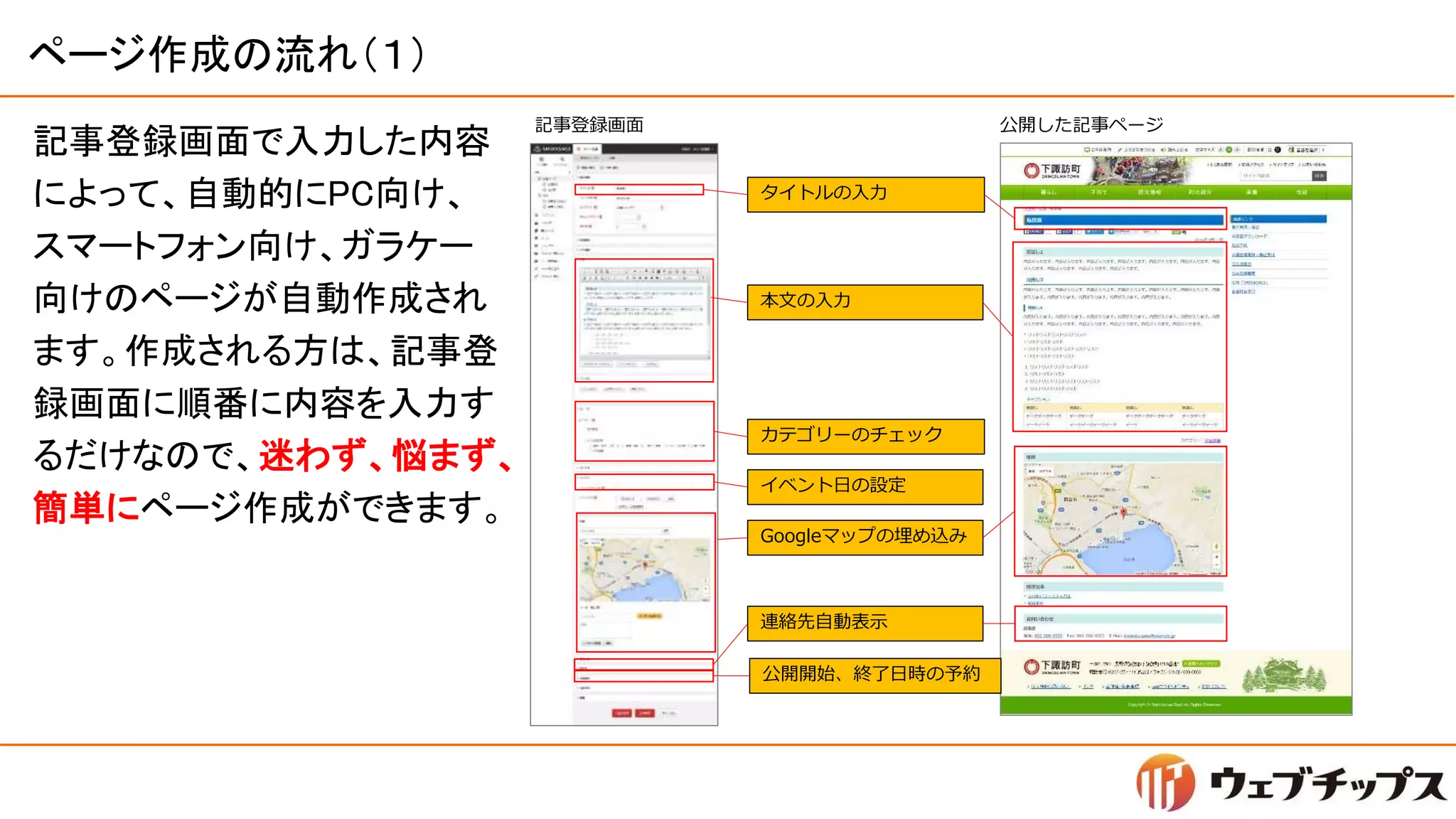Viewport: 1456px width, 819px height.
Task: Click the site search field on the published page
Action: coord(1275,176)
